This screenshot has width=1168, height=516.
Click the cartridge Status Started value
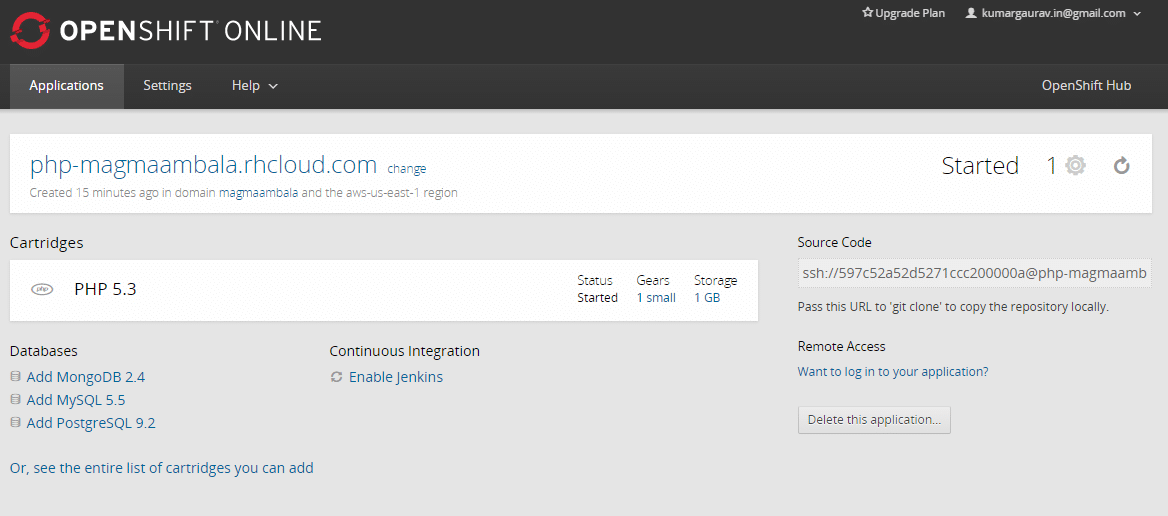click(x=597, y=298)
